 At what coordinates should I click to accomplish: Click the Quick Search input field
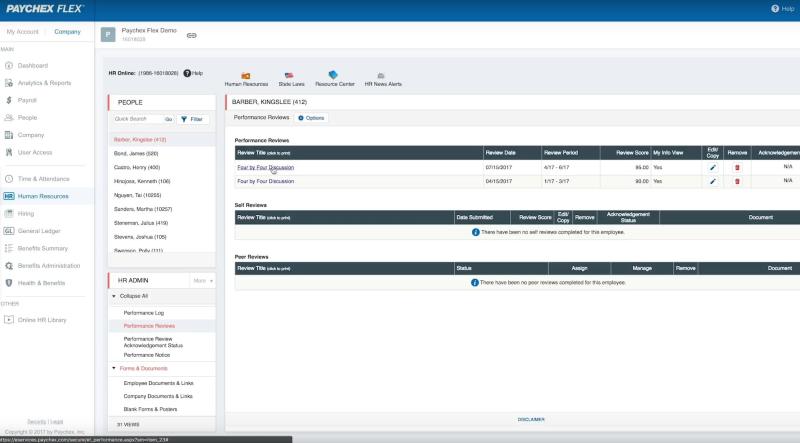point(138,119)
